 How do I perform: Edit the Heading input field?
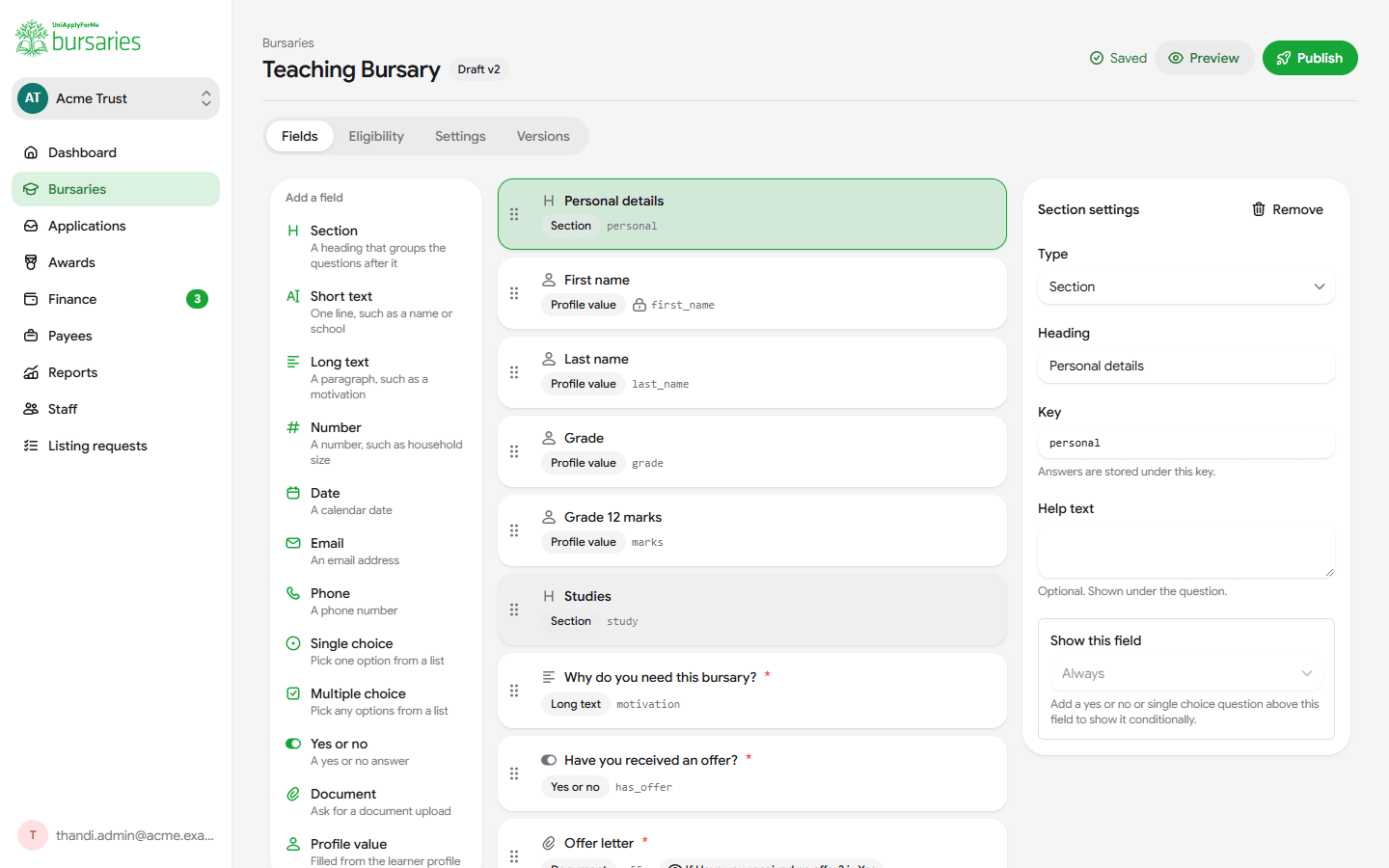(x=1186, y=366)
